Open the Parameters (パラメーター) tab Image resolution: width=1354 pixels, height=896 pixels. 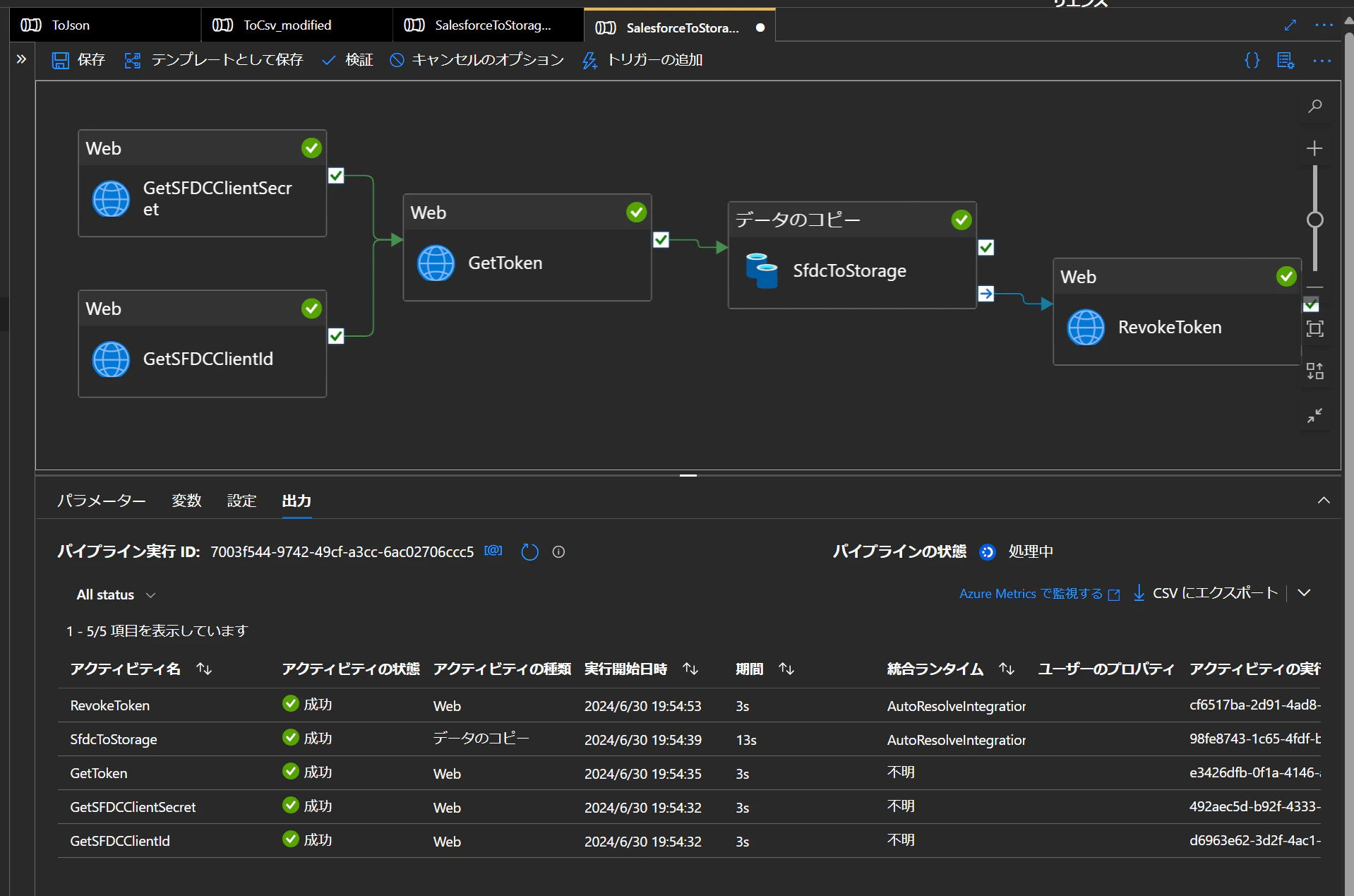(x=102, y=501)
